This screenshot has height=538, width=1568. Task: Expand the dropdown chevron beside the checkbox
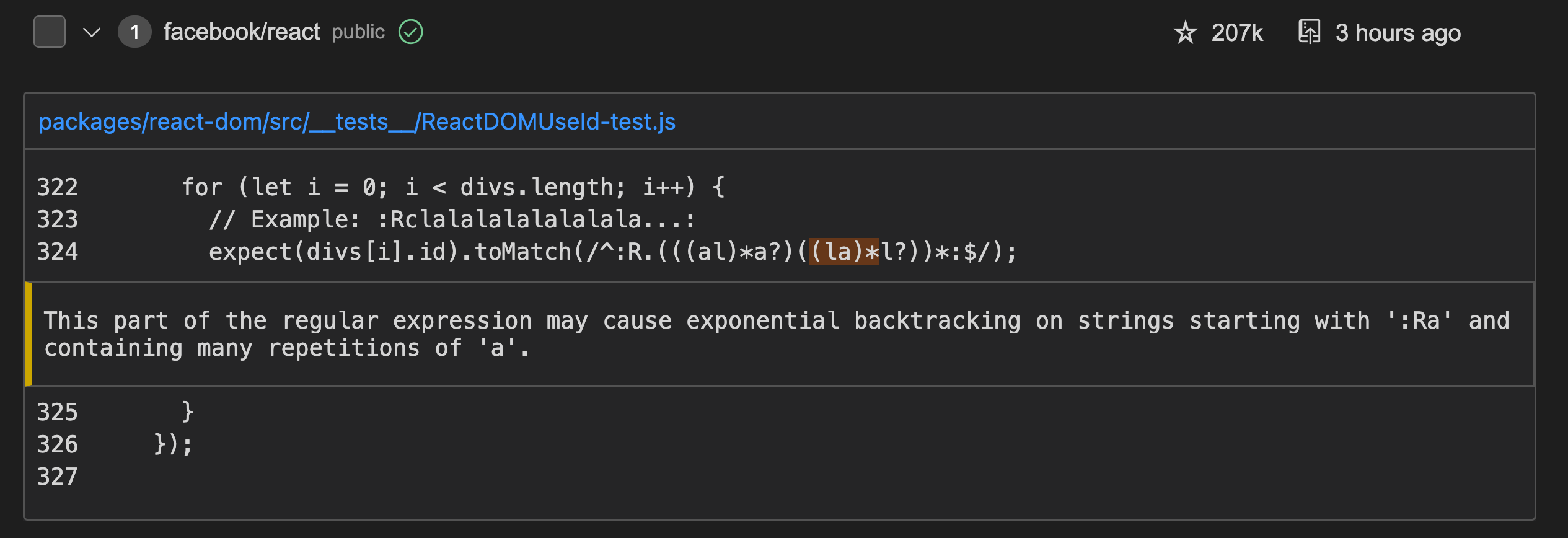point(90,33)
